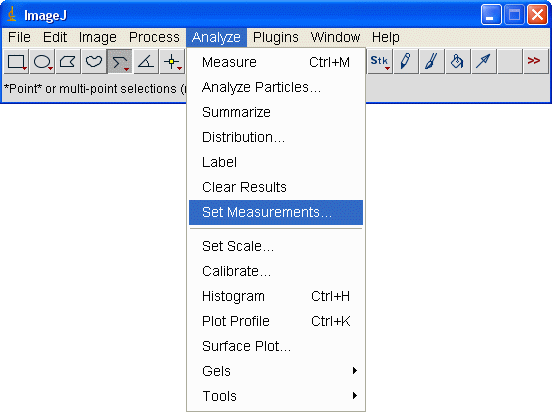
Task: Choose the Polygon selection tool
Action: (x=68, y=62)
